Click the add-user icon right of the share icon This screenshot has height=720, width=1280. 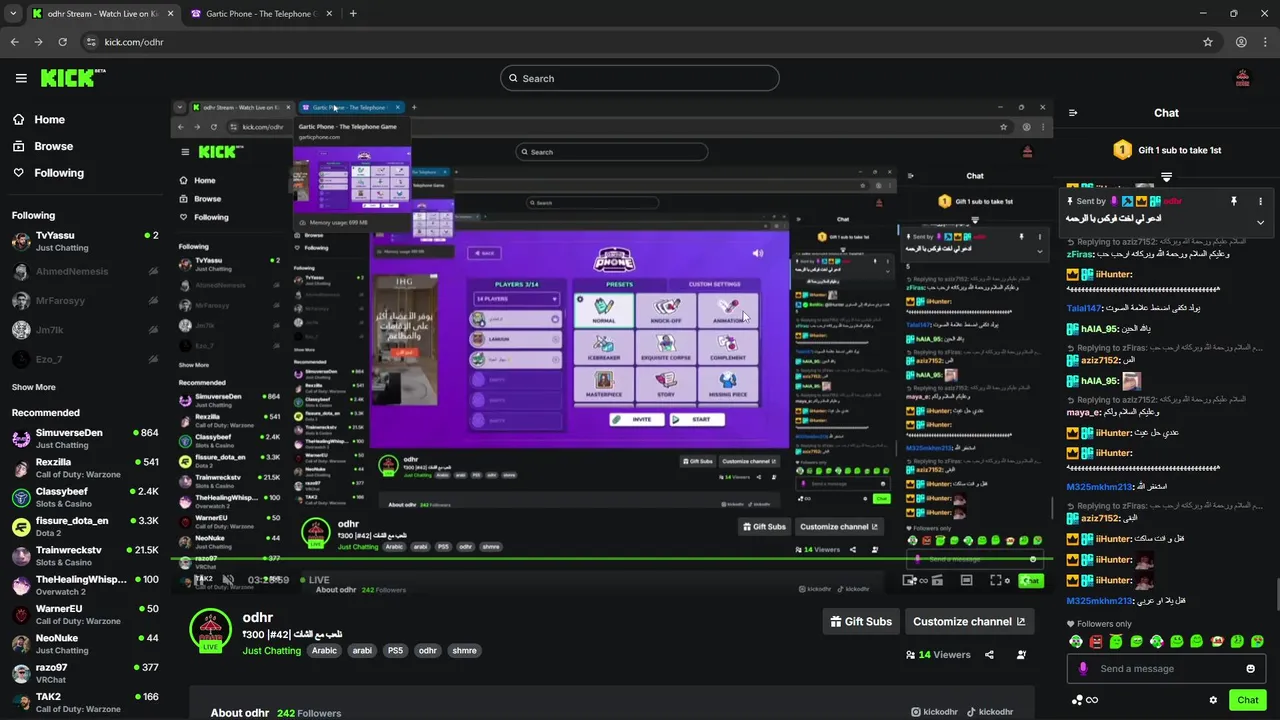click(1021, 655)
